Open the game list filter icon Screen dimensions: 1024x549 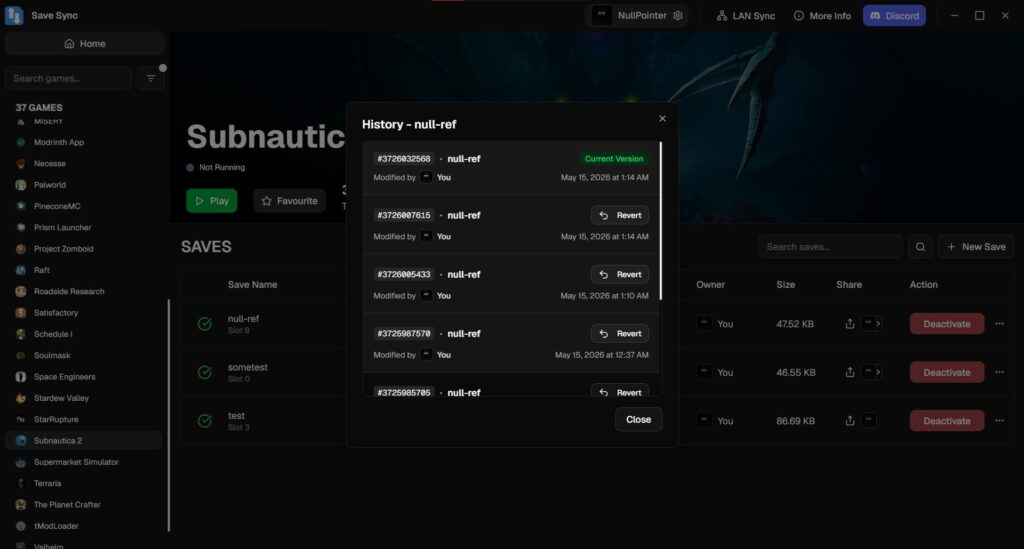click(x=151, y=78)
